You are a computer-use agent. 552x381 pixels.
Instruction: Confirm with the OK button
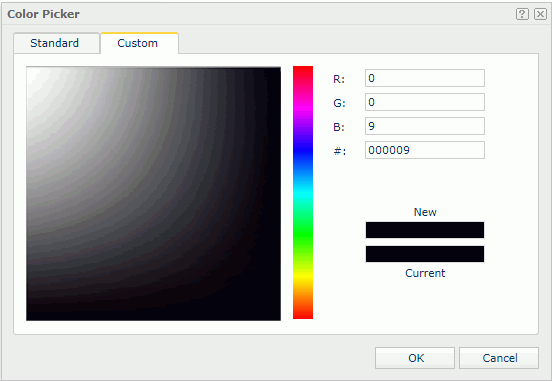click(x=415, y=358)
